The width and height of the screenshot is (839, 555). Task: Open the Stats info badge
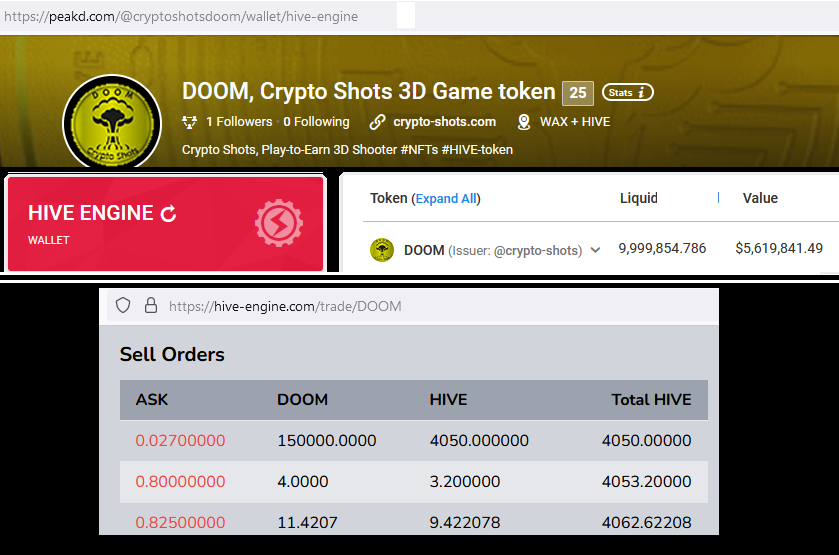coord(628,93)
